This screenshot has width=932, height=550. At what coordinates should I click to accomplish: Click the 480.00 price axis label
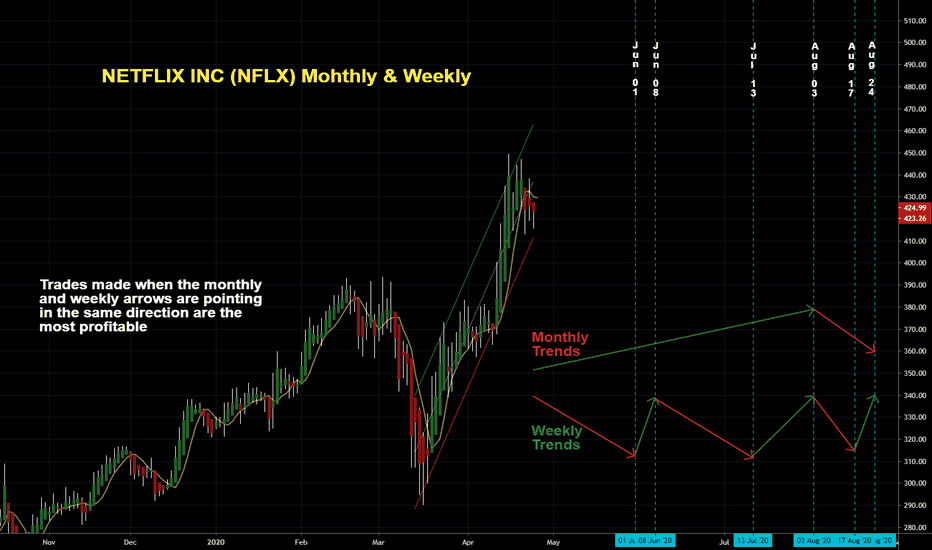(x=915, y=87)
